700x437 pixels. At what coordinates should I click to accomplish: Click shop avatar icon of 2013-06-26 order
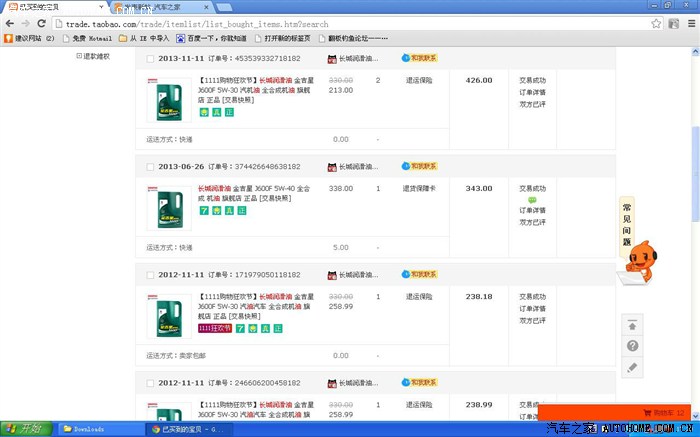coord(332,166)
